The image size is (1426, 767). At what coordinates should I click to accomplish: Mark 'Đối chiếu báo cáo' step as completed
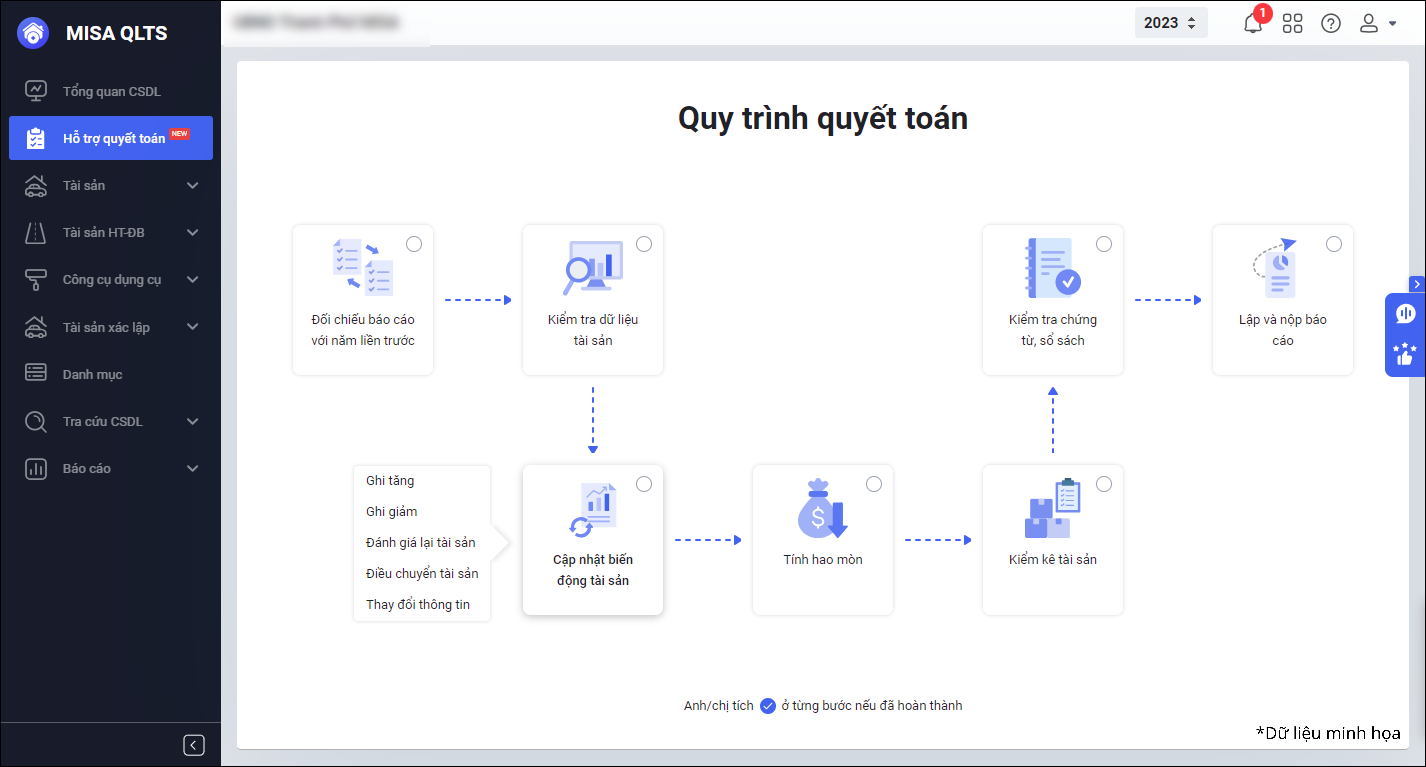pos(414,244)
